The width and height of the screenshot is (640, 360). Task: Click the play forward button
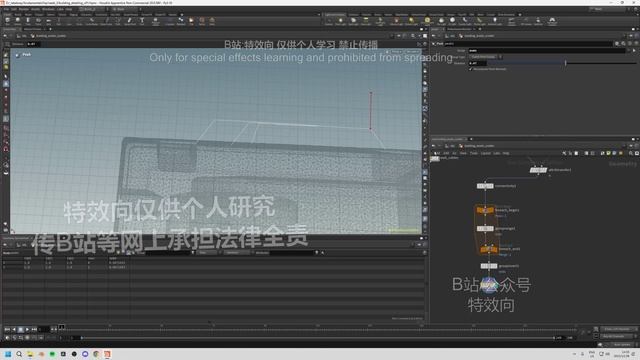(x=27, y=329)
